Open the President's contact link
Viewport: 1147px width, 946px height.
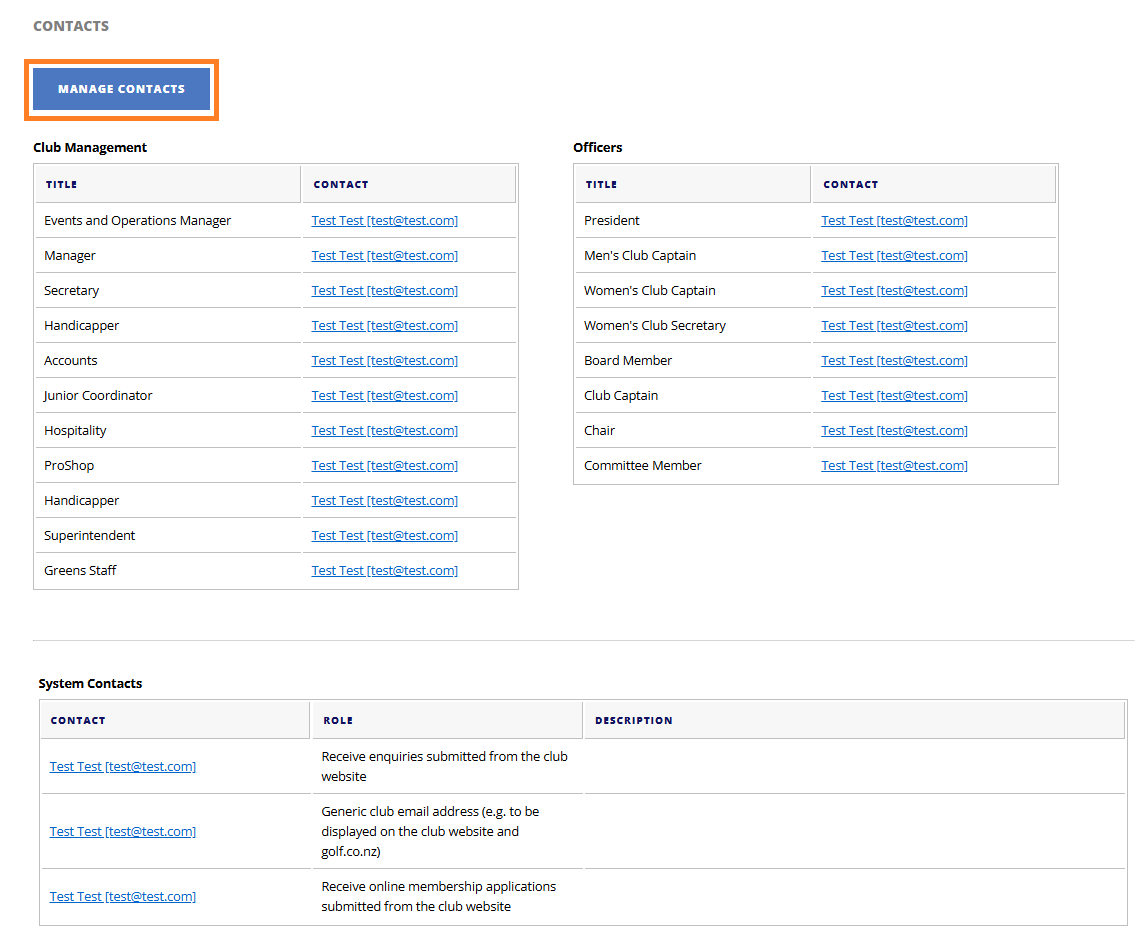pos(894,220)
